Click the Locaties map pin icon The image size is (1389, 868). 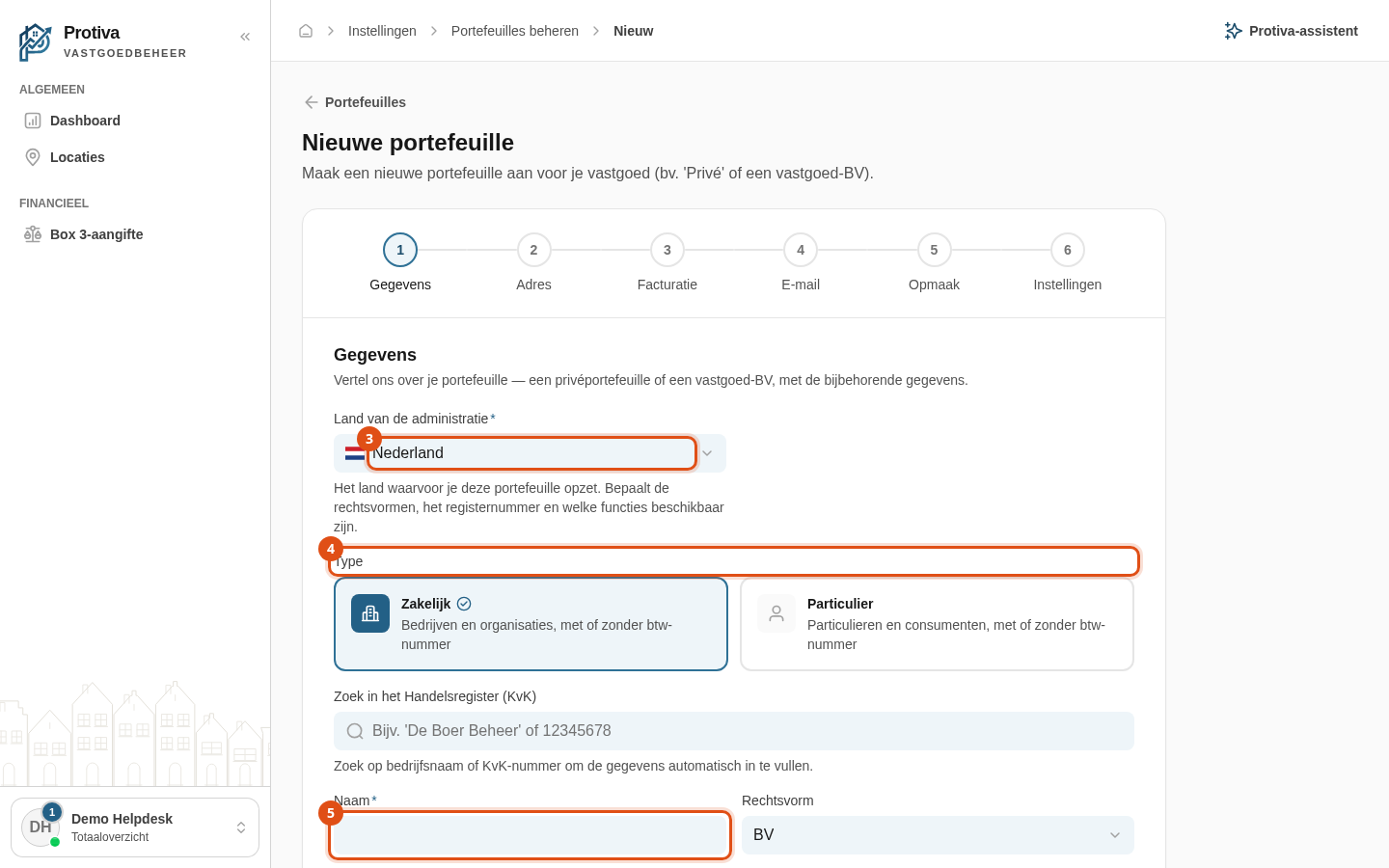coord(33,157)
